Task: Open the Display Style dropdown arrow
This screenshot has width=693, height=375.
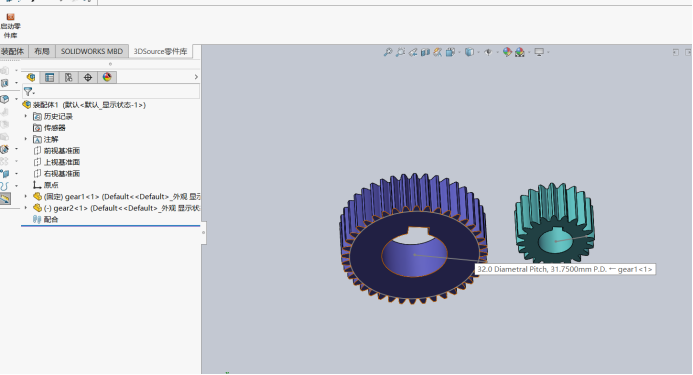Action: [x=479, y=53]
